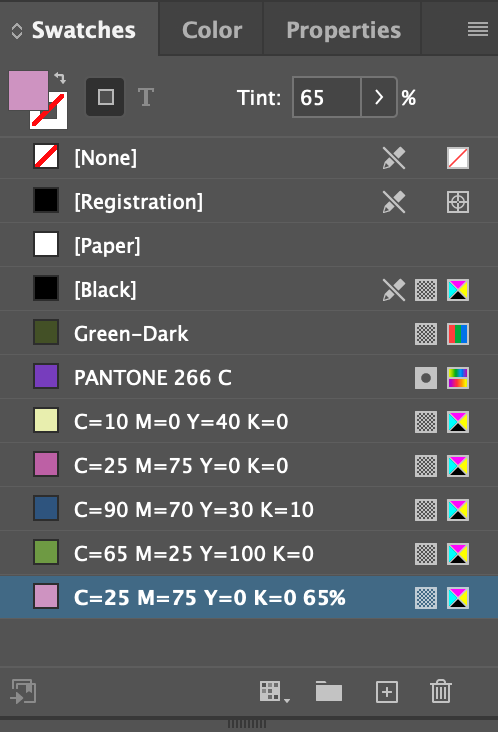Click the spot color icon for PANTONE 266 C
498x732 pixels.
click(426, 378)
